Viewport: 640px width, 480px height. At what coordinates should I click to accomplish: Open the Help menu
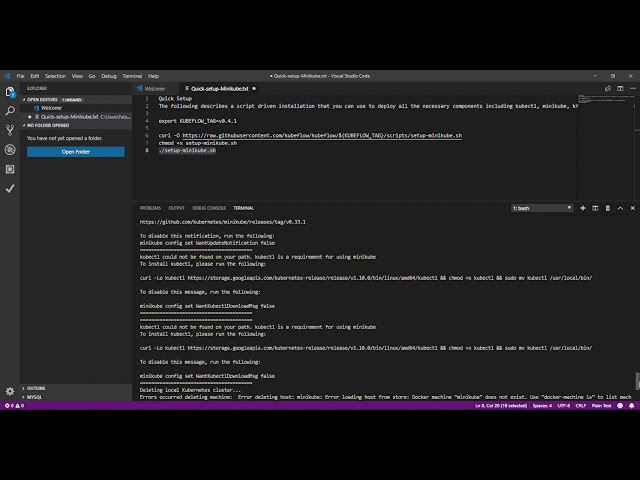[x=153, y=76]
